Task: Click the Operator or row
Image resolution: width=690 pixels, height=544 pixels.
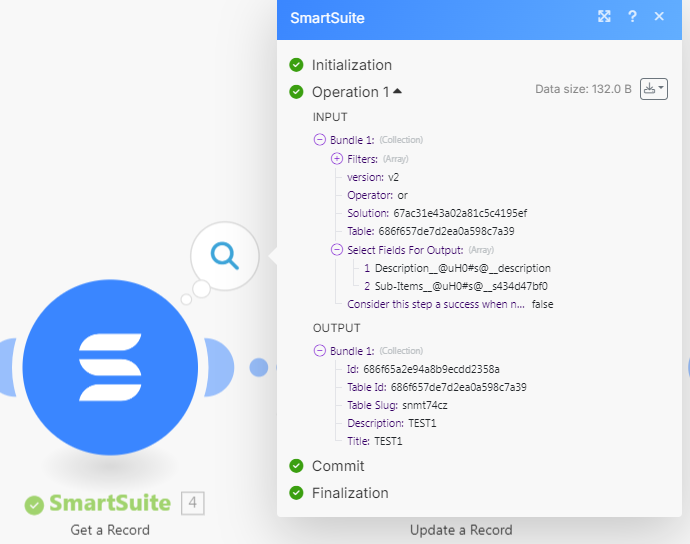Action: 377,195
